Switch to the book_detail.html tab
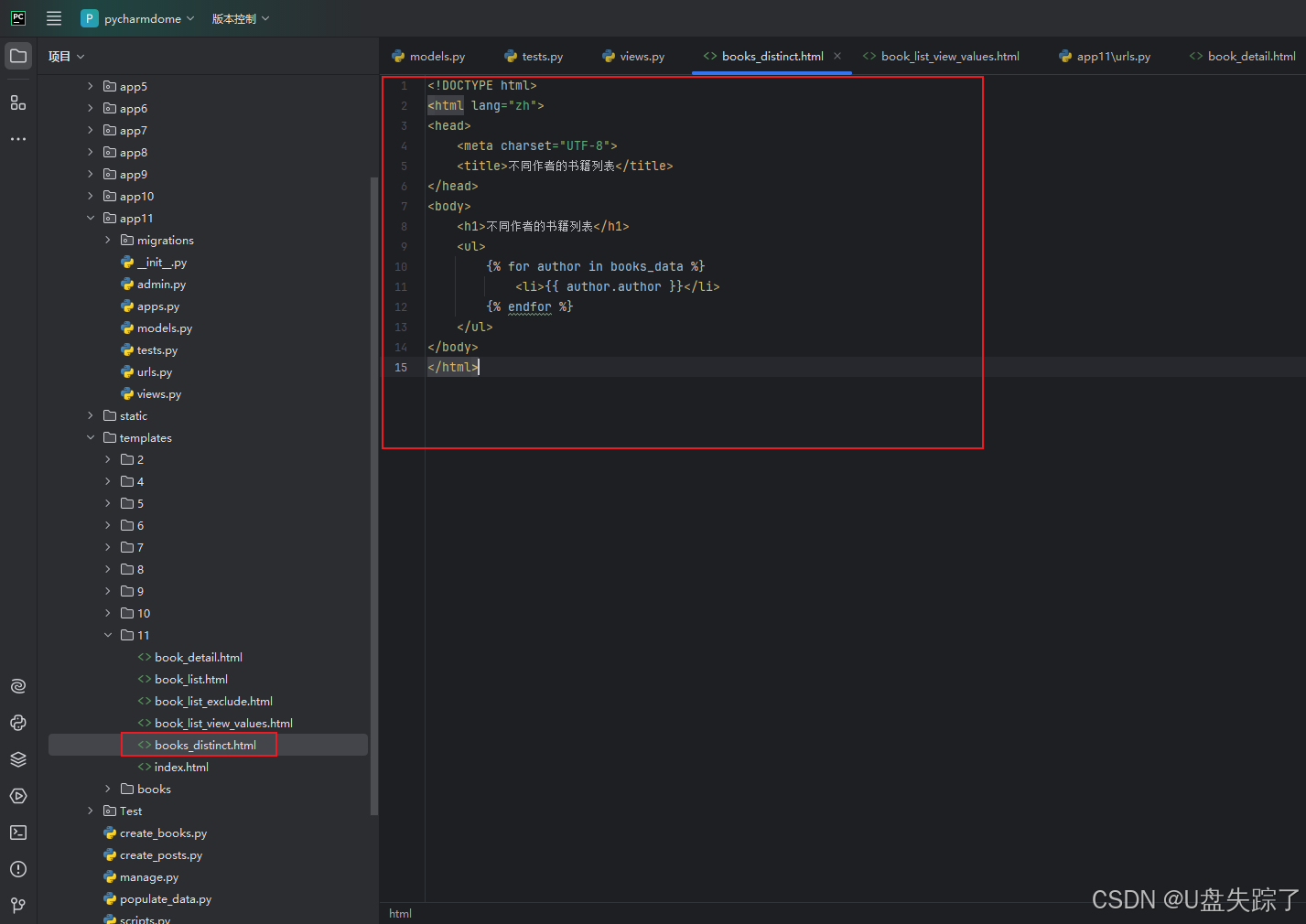The width and height of the screenshot is (1306, 924). pyautogui.click(x=1243, y=56)
